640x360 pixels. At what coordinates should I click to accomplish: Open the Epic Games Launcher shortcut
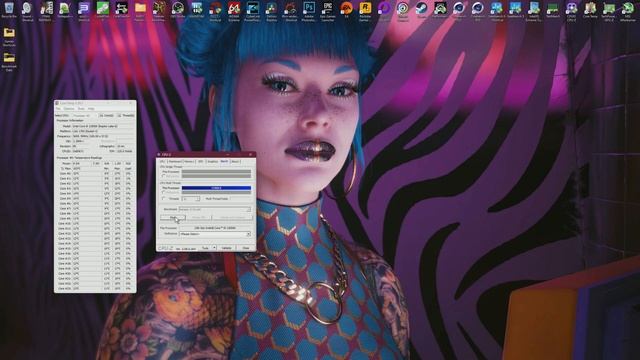tap(328, 11)
